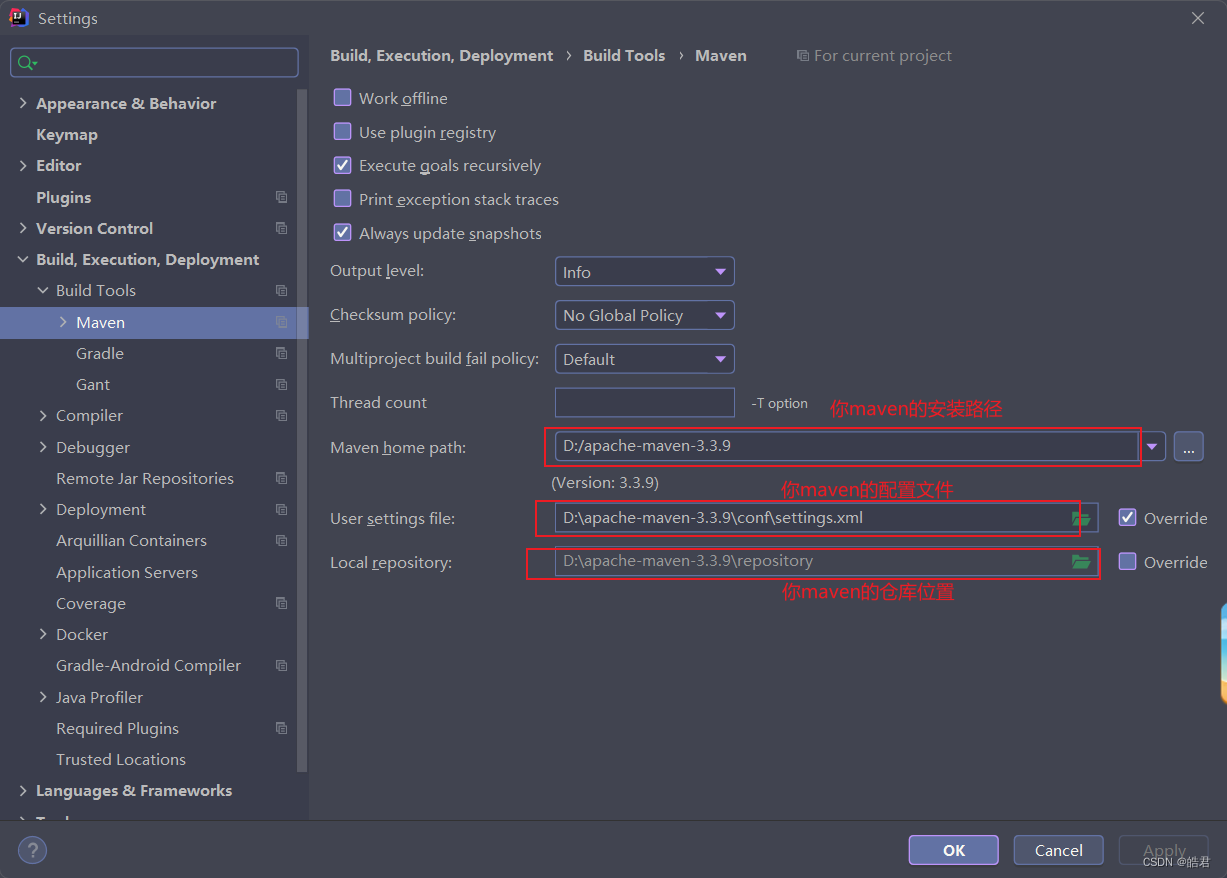Click the project-level icon on the Maven row
The width and height of the screenshot is (1227, 878).
pos(281,323)
